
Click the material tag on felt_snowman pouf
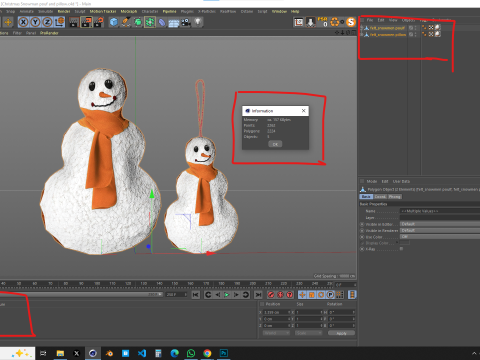point(438,28)
